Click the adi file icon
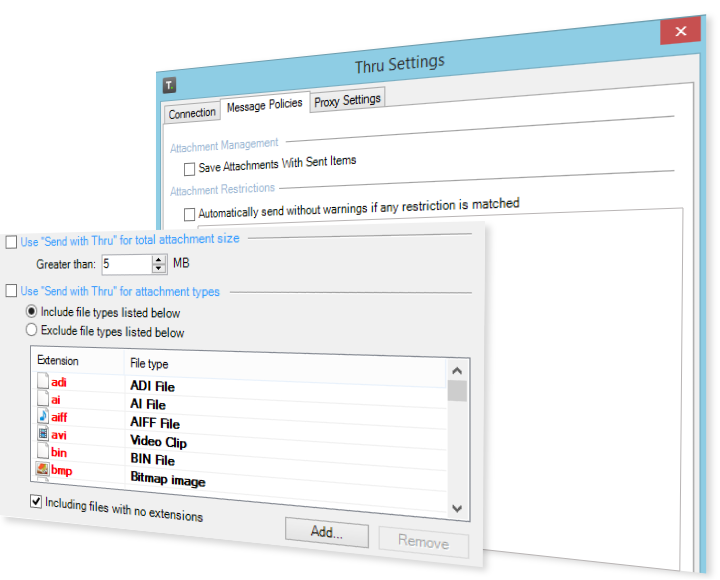 click(x=43, y=381)
